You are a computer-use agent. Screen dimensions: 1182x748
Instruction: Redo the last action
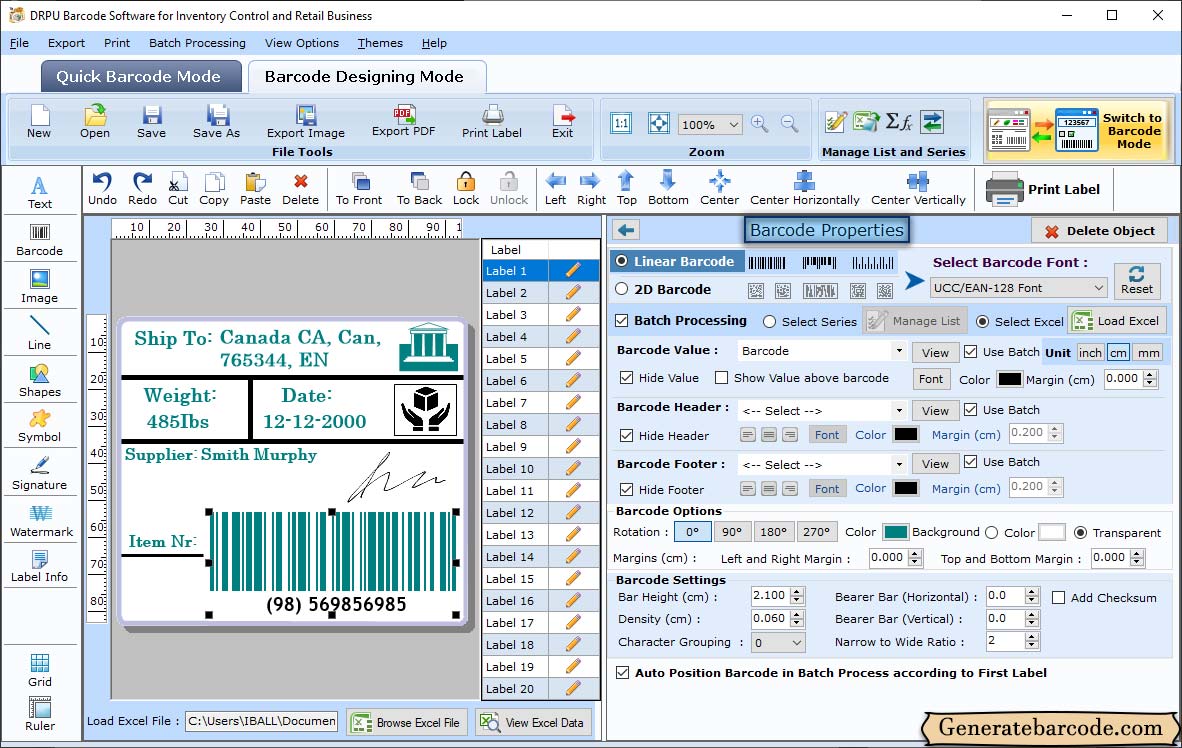tap(142, 189)
